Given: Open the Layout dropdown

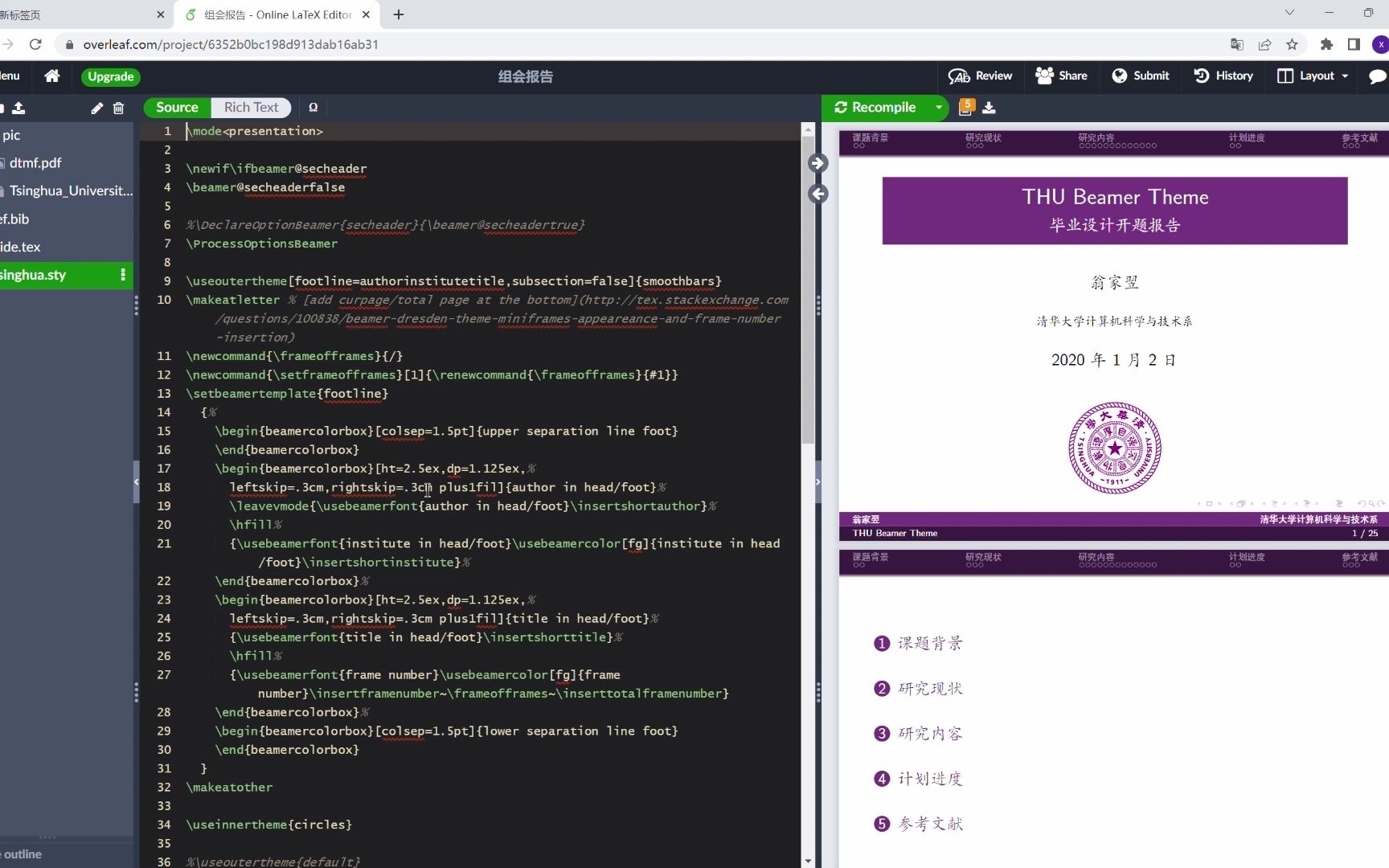Looking at the screenshot, I should (x=1313, y=76).
